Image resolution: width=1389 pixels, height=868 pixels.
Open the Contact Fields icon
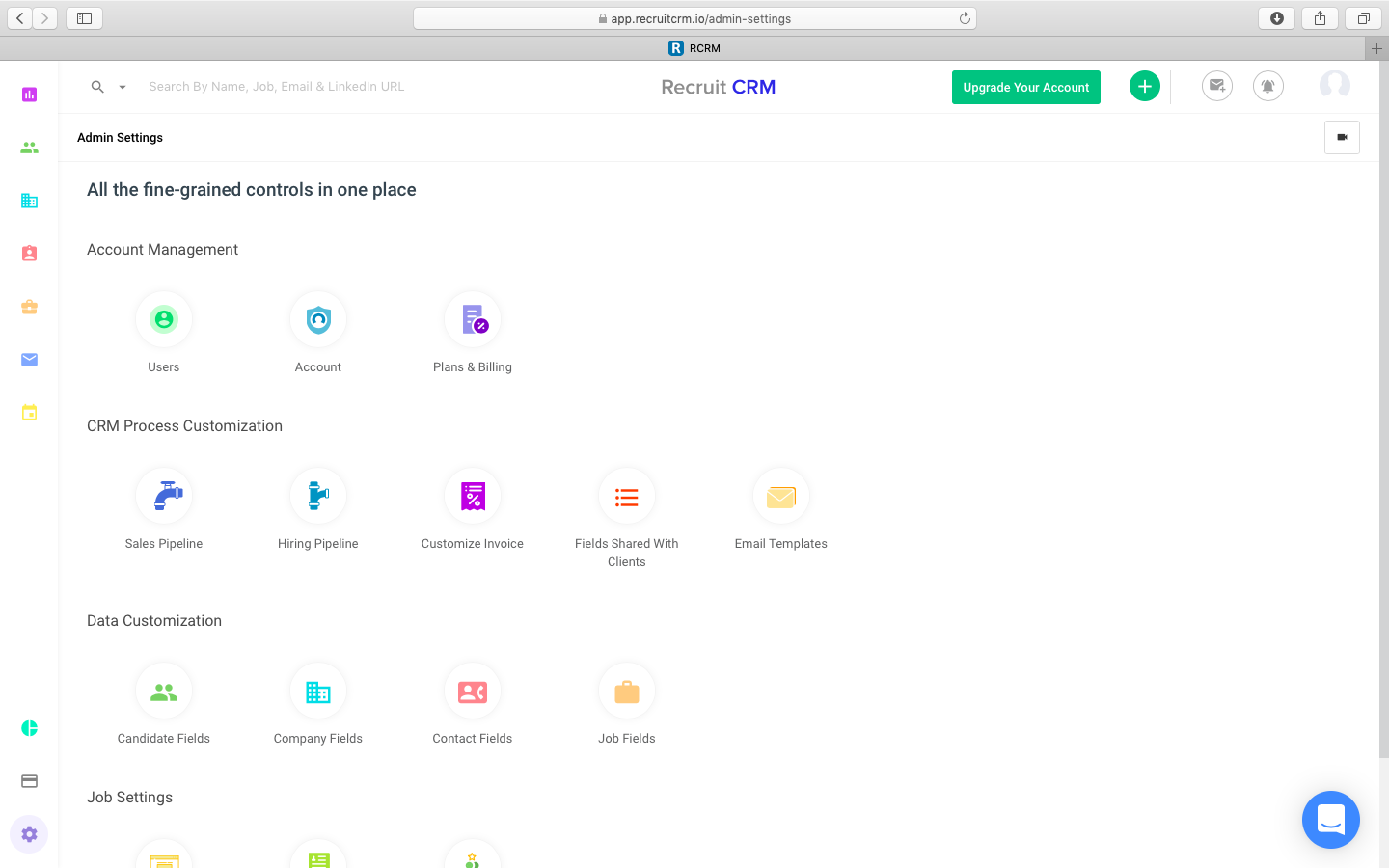click(x=473, y=691)
